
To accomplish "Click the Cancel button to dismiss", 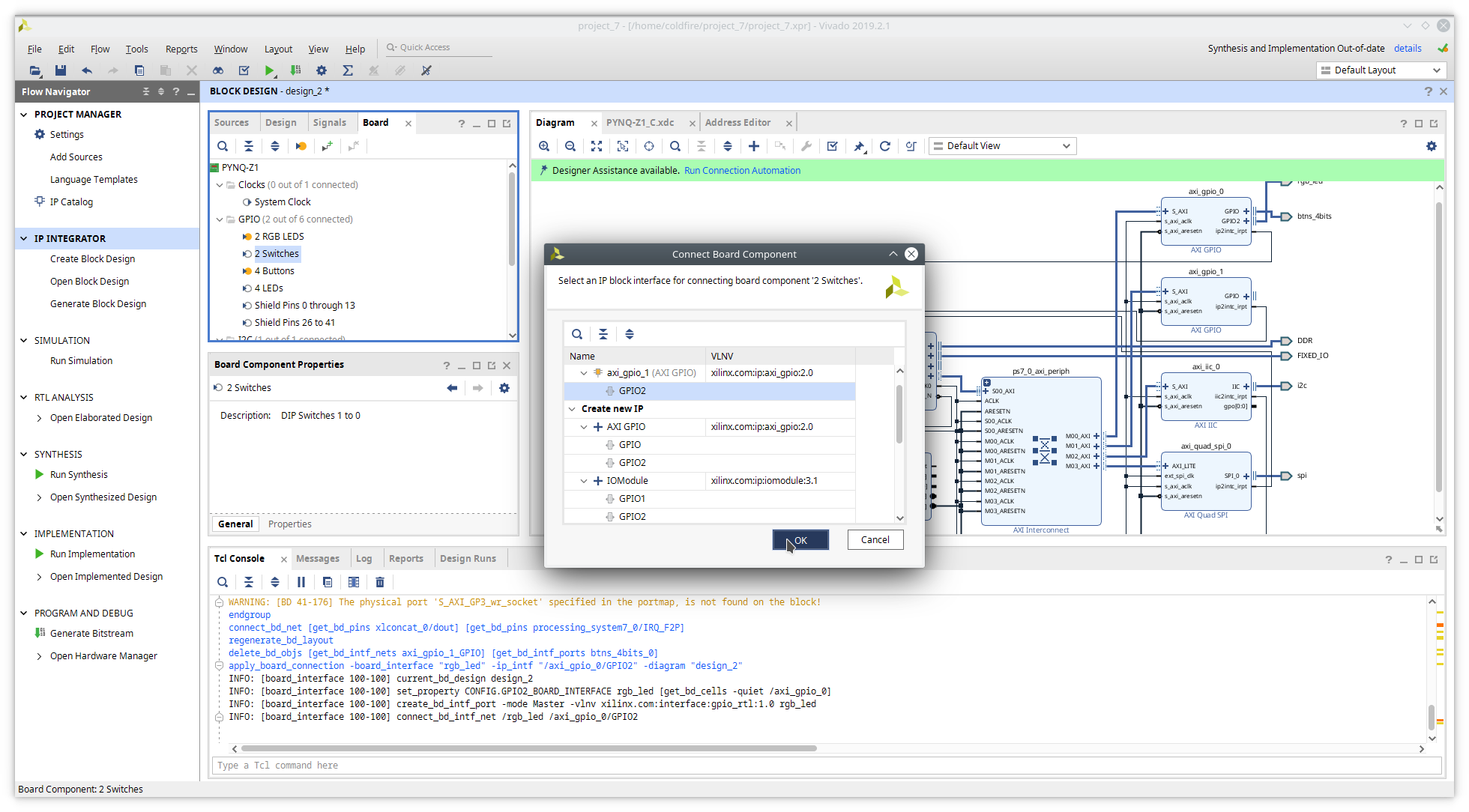I will (x=875, y=539).
